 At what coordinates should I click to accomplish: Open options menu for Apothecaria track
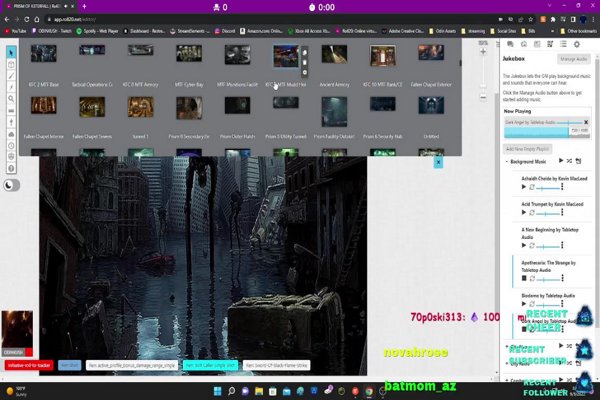click(x=562, y=278)
